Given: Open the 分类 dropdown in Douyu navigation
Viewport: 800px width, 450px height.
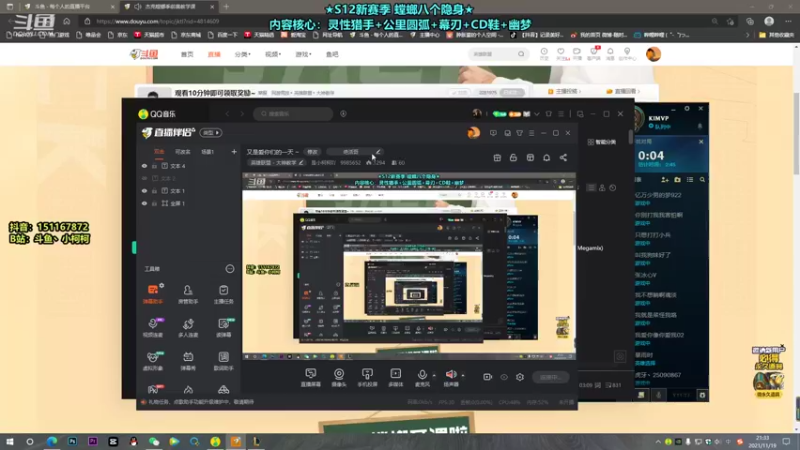Looking at the screenshot, I should [x=242, y=54].
